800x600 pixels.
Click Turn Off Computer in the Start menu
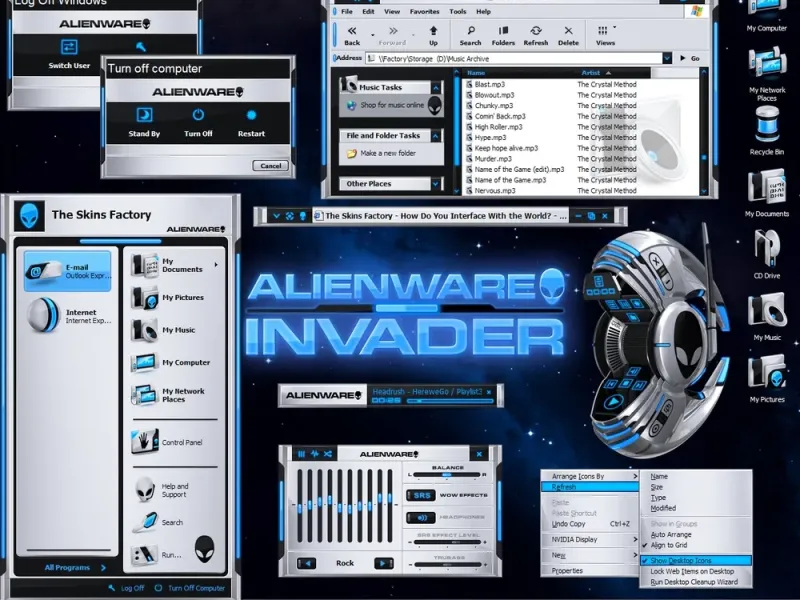pyautogui.click(x=190, y=588)
